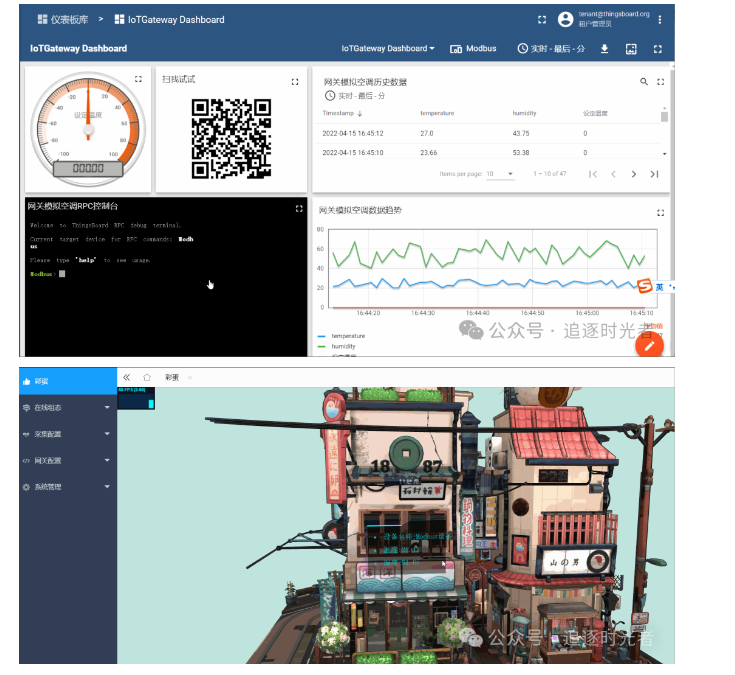Click IoTGateway Dashboard breadcrumb item

[x=170, y=19]
